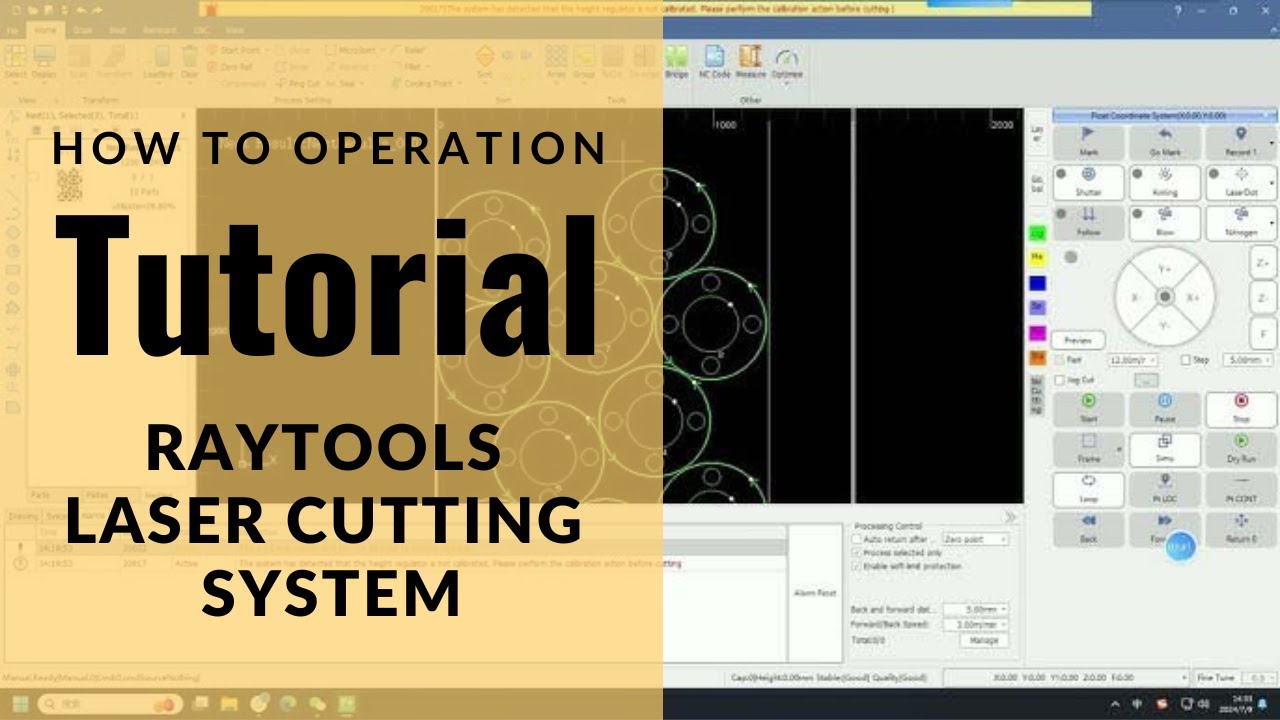1280x720 pixels.
Task: Click the Float Coordinate System header
Action: tap(1165, 116)
